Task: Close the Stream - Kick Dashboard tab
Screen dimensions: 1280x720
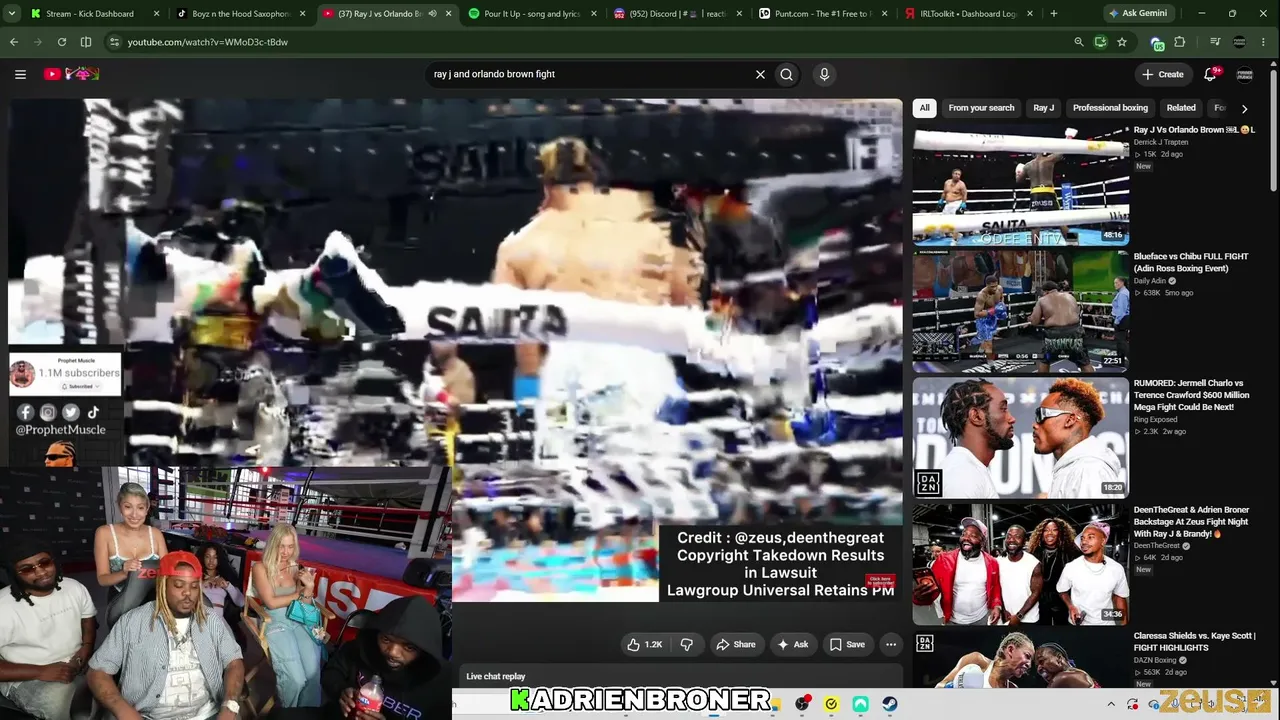Action: pos(157,14)
